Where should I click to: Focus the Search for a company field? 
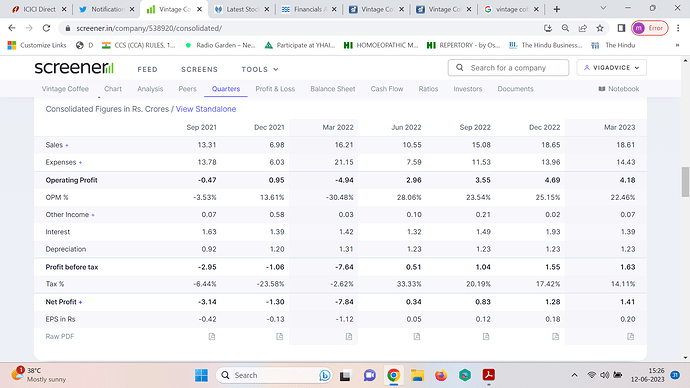(508, 68)
